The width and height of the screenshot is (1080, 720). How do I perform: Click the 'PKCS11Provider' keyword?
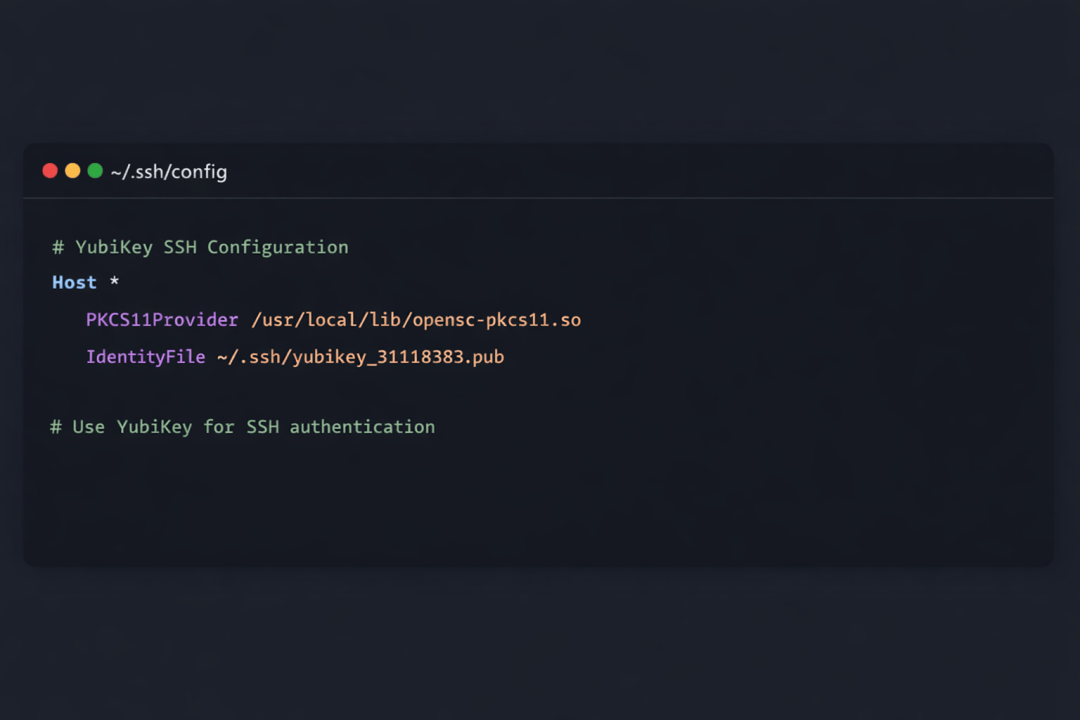pos(162,320)
